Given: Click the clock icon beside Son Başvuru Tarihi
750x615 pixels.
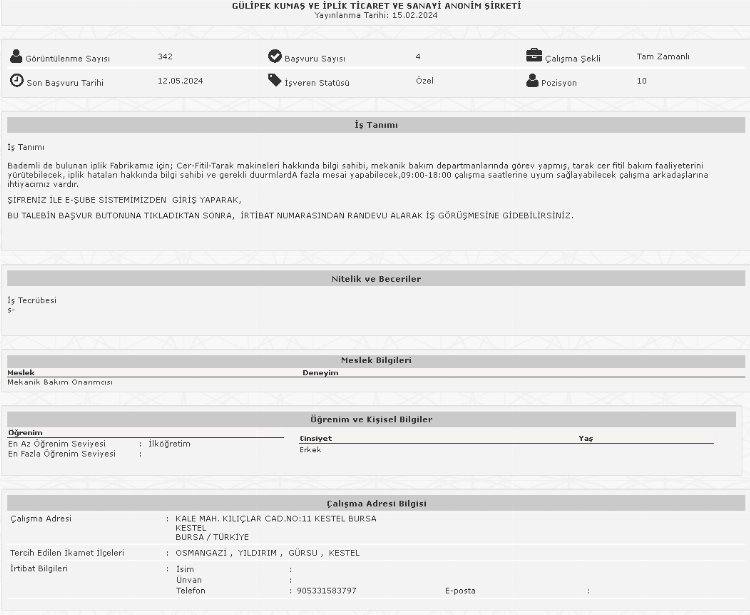Looking at the screenshot, I should click(16, 81).
